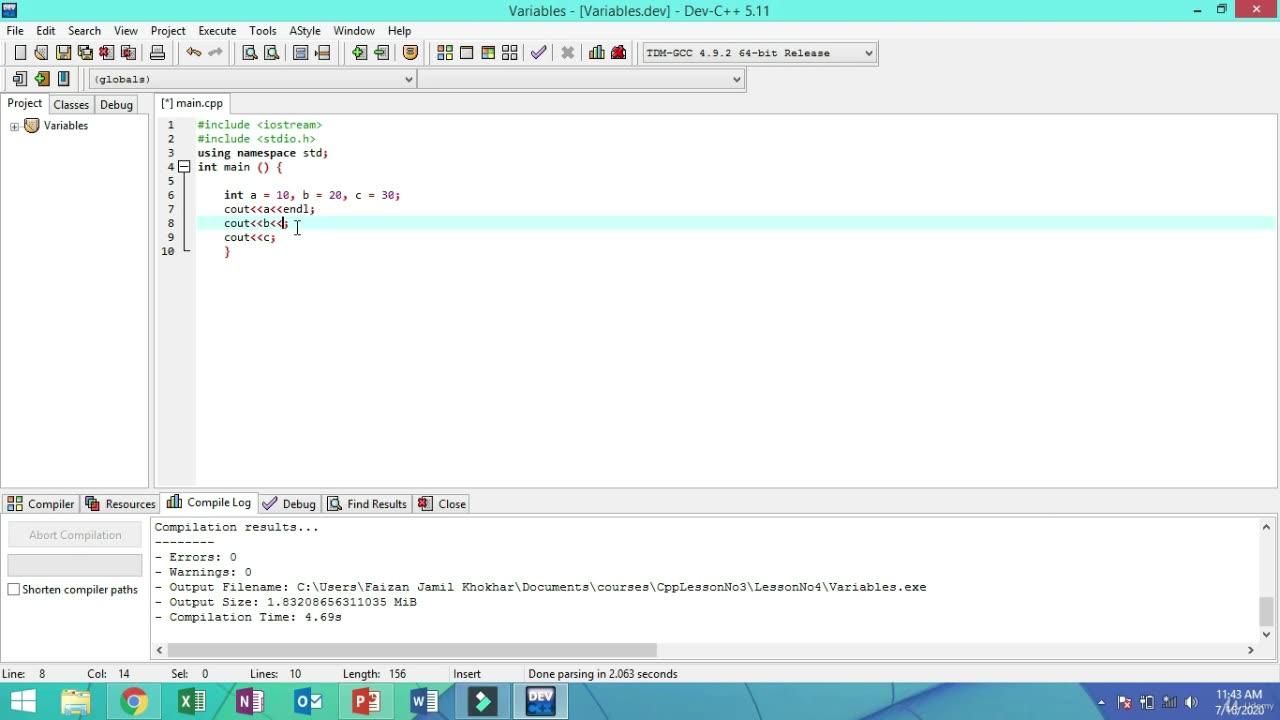Image resolution: width=1280 pixels, height=720 pixels.
Task: Click the Stop execution X icon
Action: pyautogui.click(x=568, y=53)
